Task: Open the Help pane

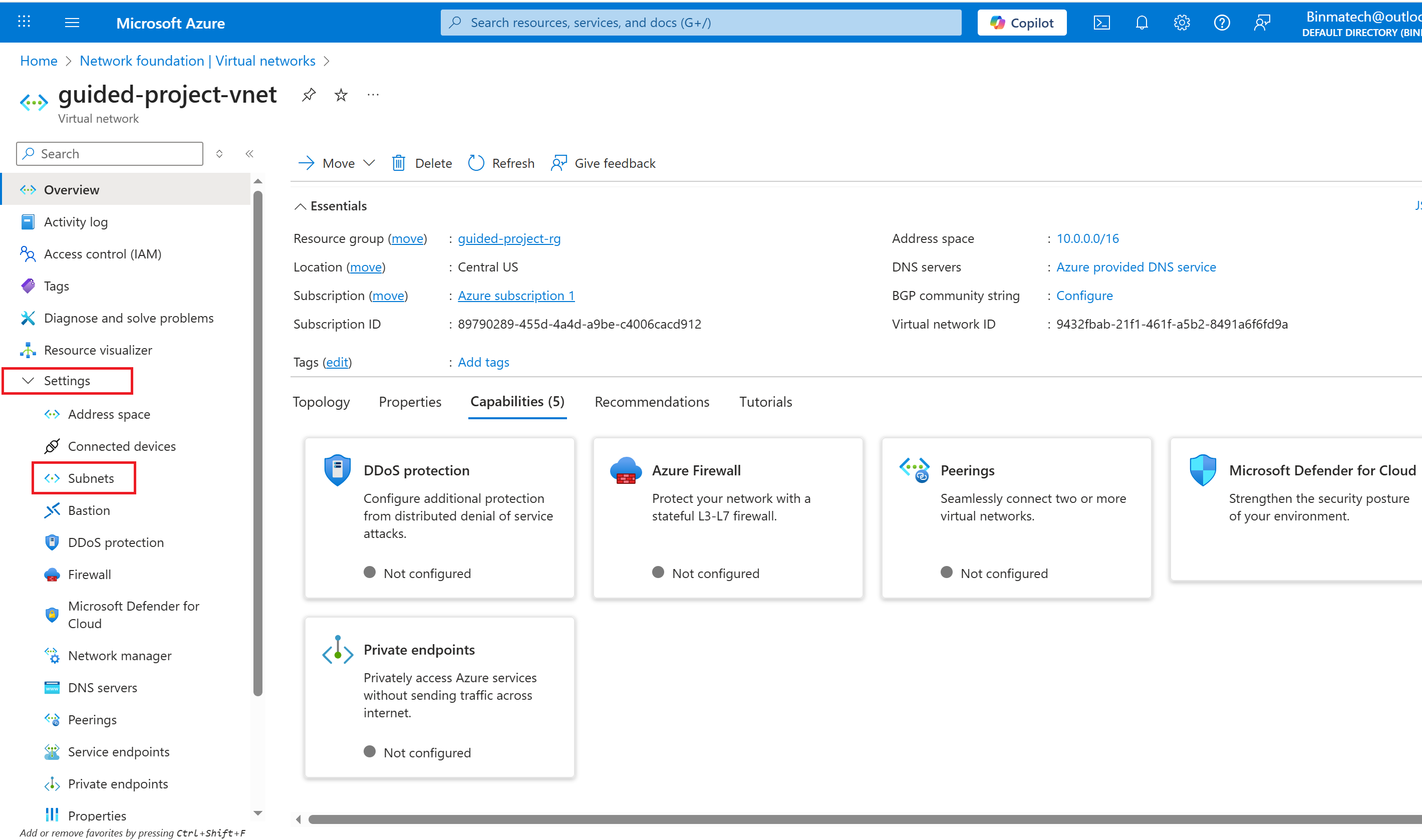Action: (x=1221, y=22)
